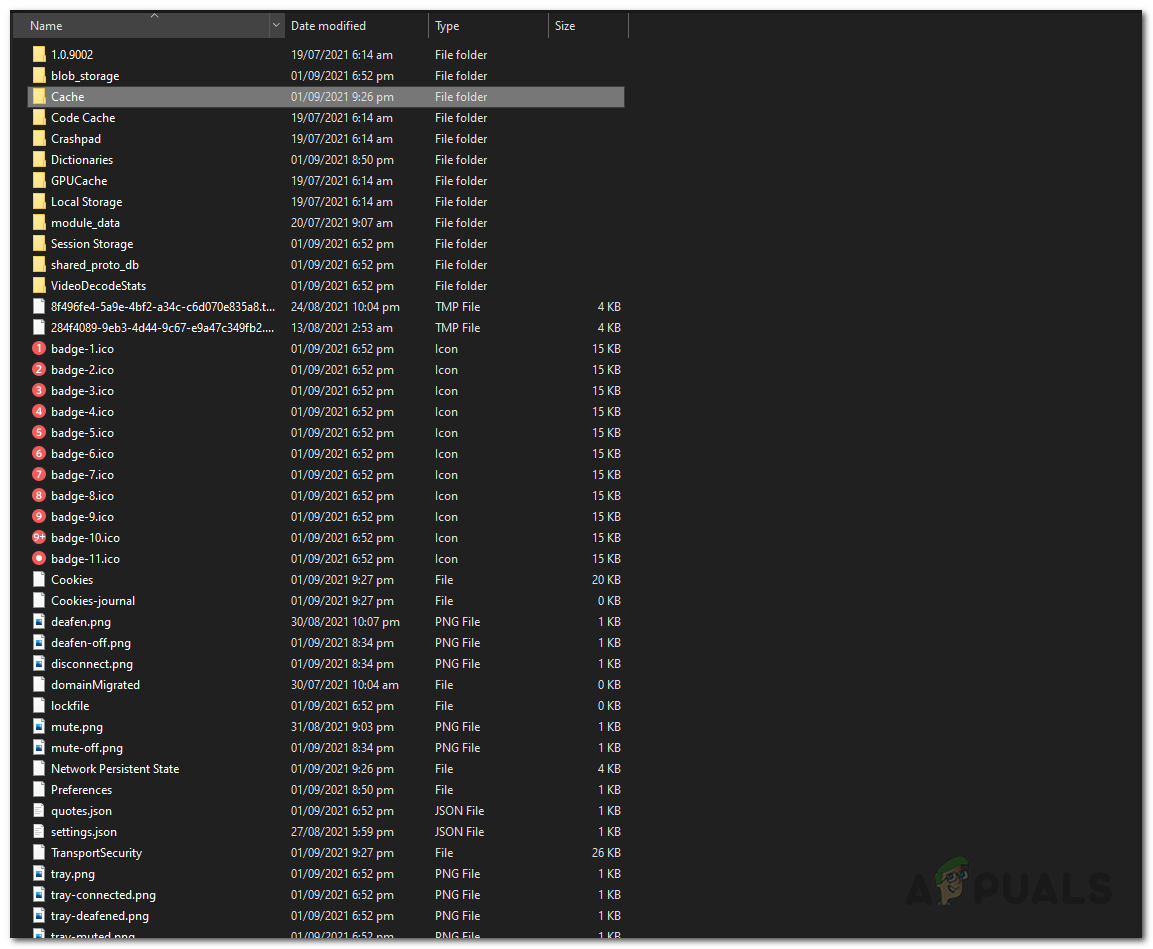
Task: Select the VideoDecodeStats folder name
Action: (x=99, y=286)
